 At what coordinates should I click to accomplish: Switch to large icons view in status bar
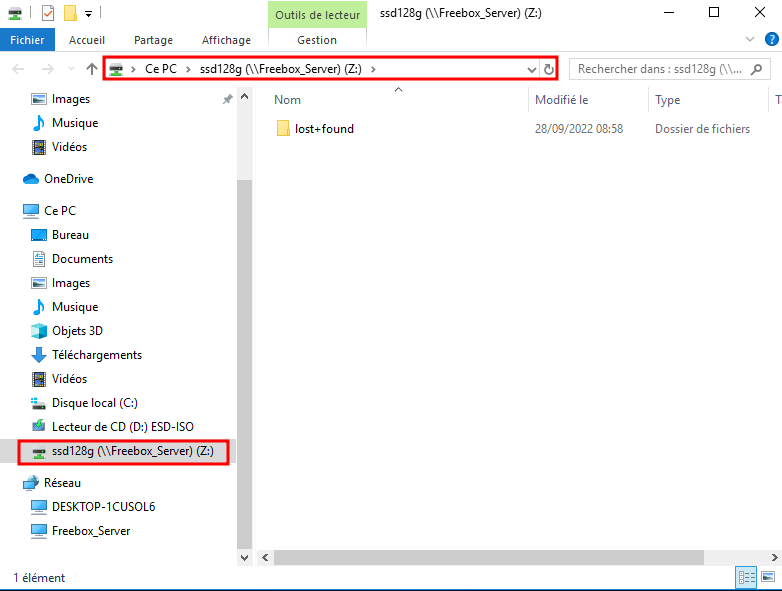coord(768,577)
